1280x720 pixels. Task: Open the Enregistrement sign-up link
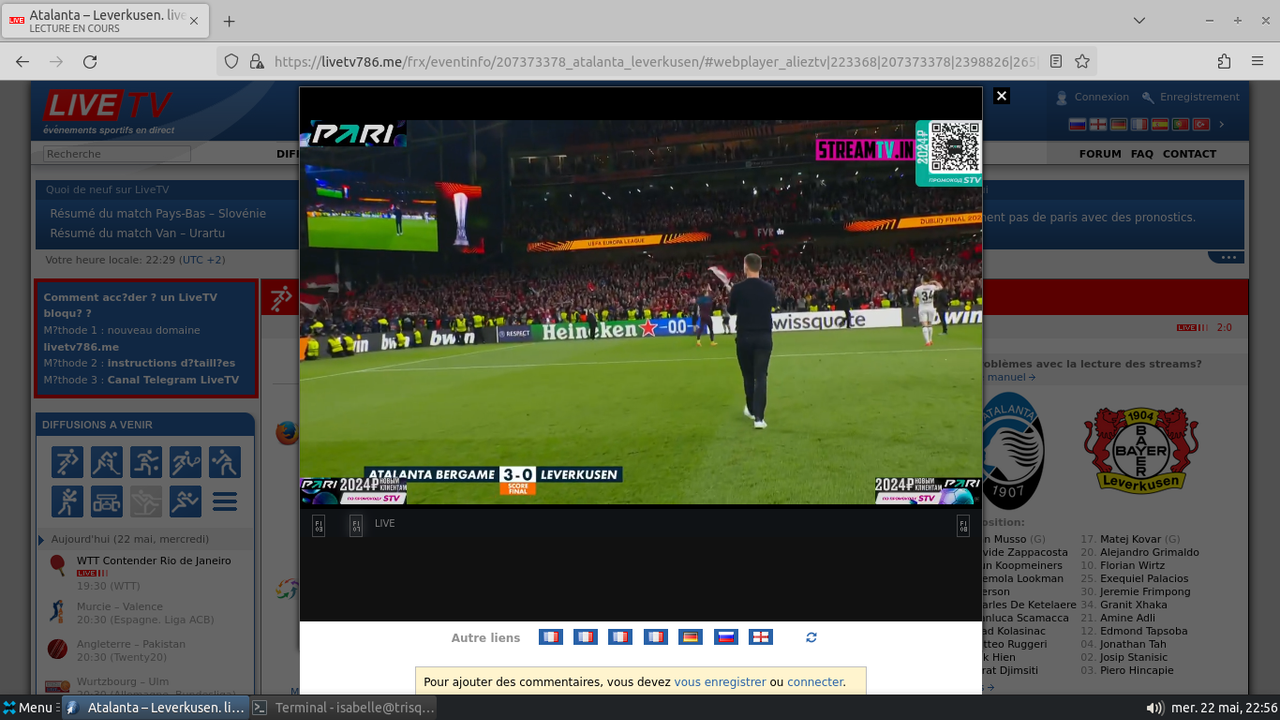click(x=1199, y=97)
